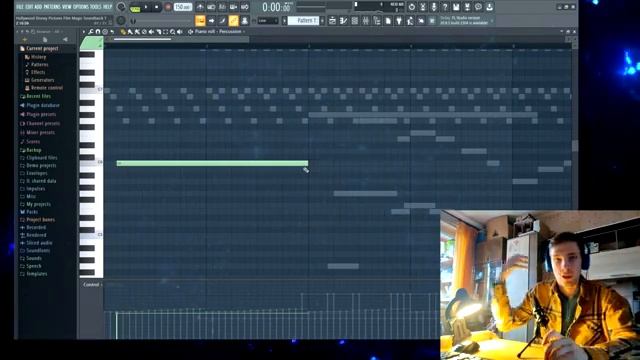This screenshot has height=360, width=640.
Task: Toggle the orange link controllers button
Action: [x=233, y=20]
